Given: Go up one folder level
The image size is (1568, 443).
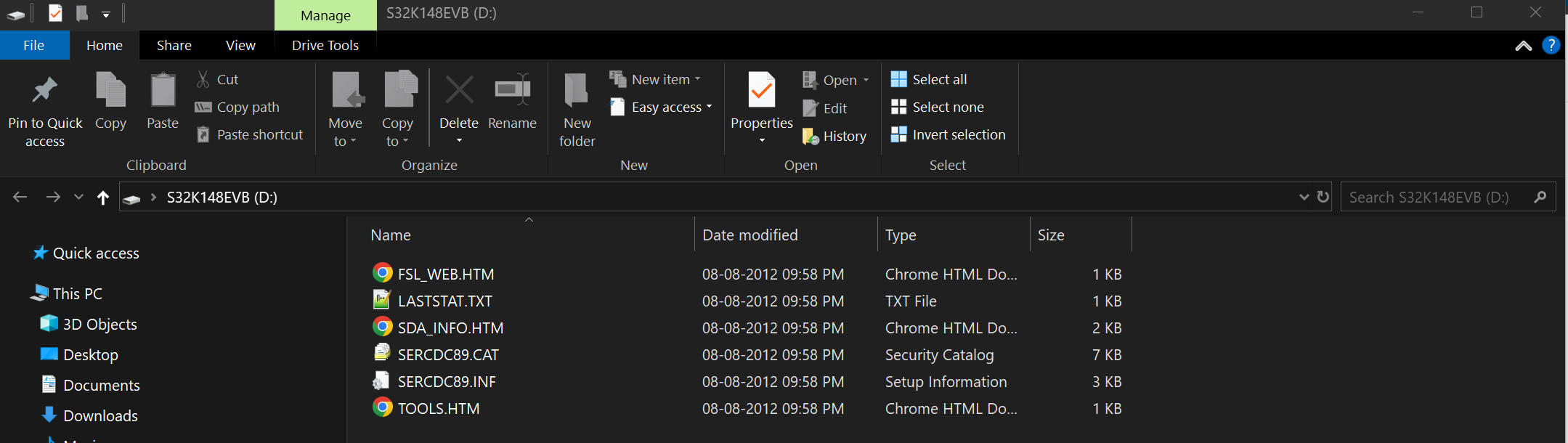Looking at the screenshot, I should coord(103,198).
